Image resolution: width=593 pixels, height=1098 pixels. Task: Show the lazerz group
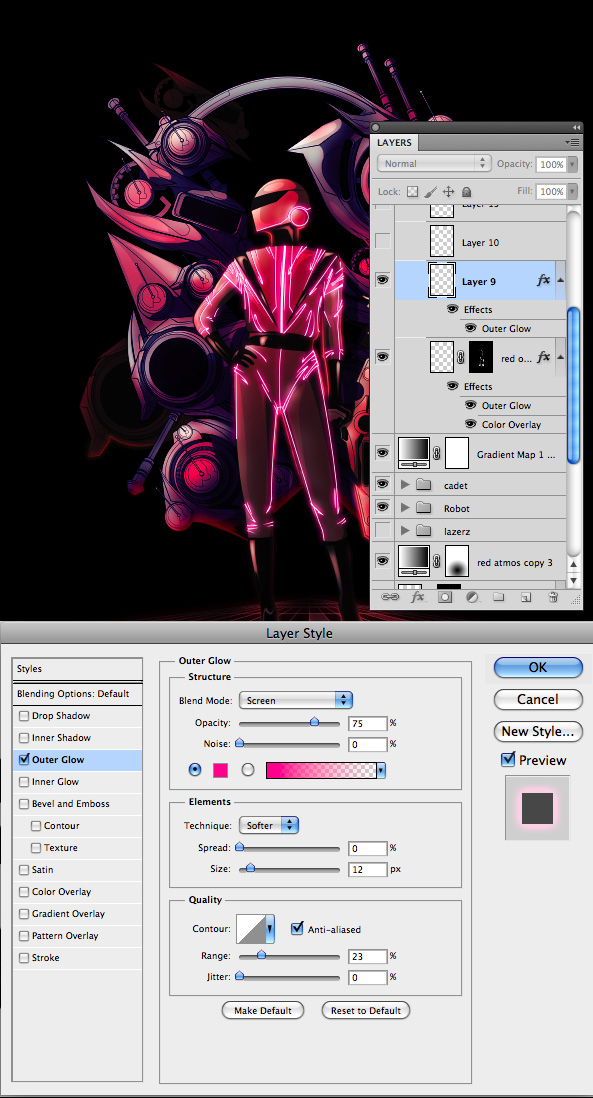(x=383, y=530)
